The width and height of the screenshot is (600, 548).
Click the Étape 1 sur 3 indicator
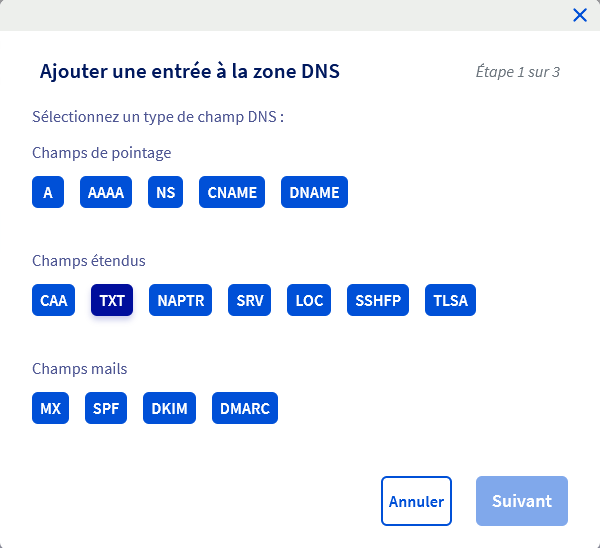click(x=518, y=72)
